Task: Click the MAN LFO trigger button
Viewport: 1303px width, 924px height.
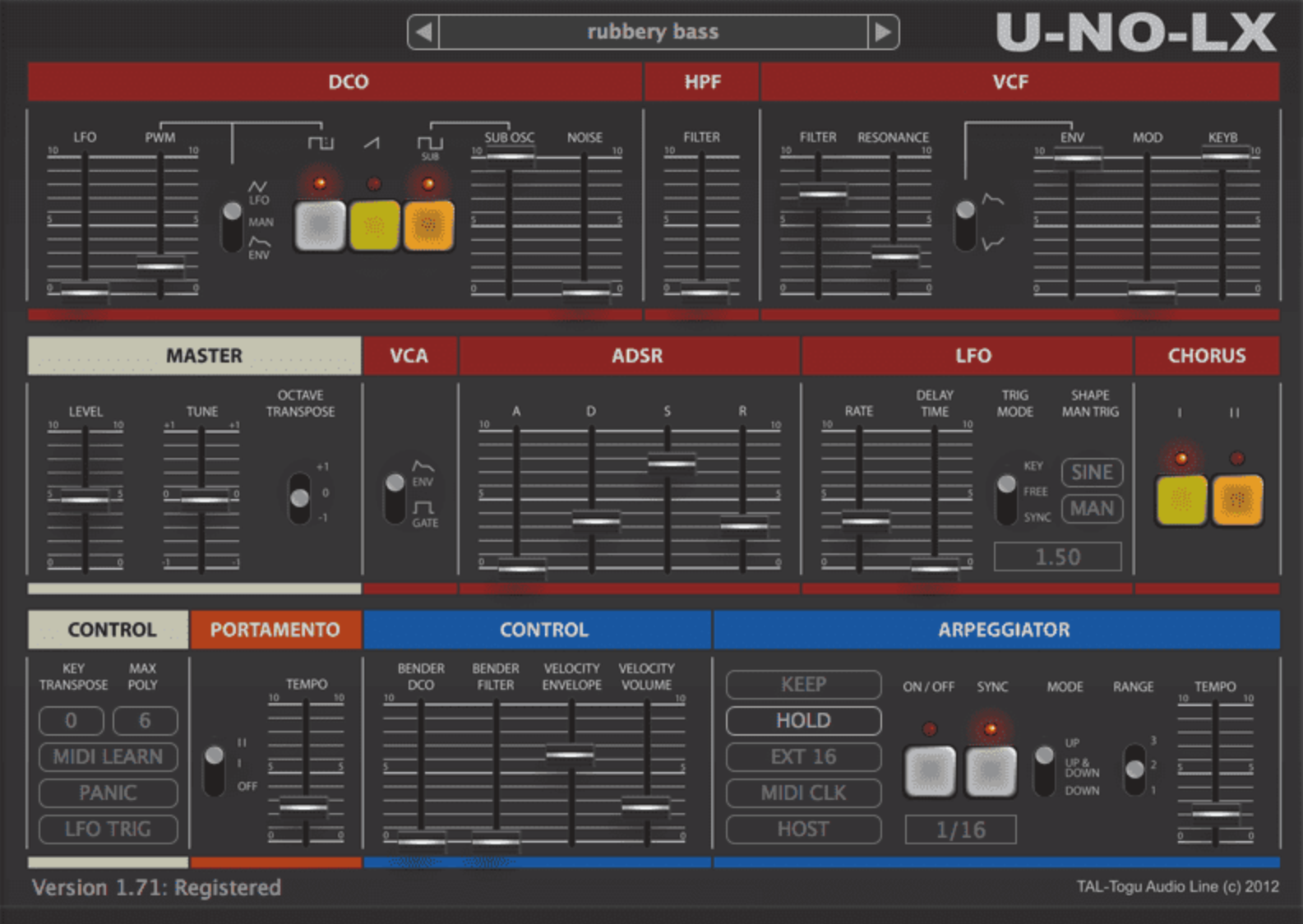Action: click(1092, 509)
